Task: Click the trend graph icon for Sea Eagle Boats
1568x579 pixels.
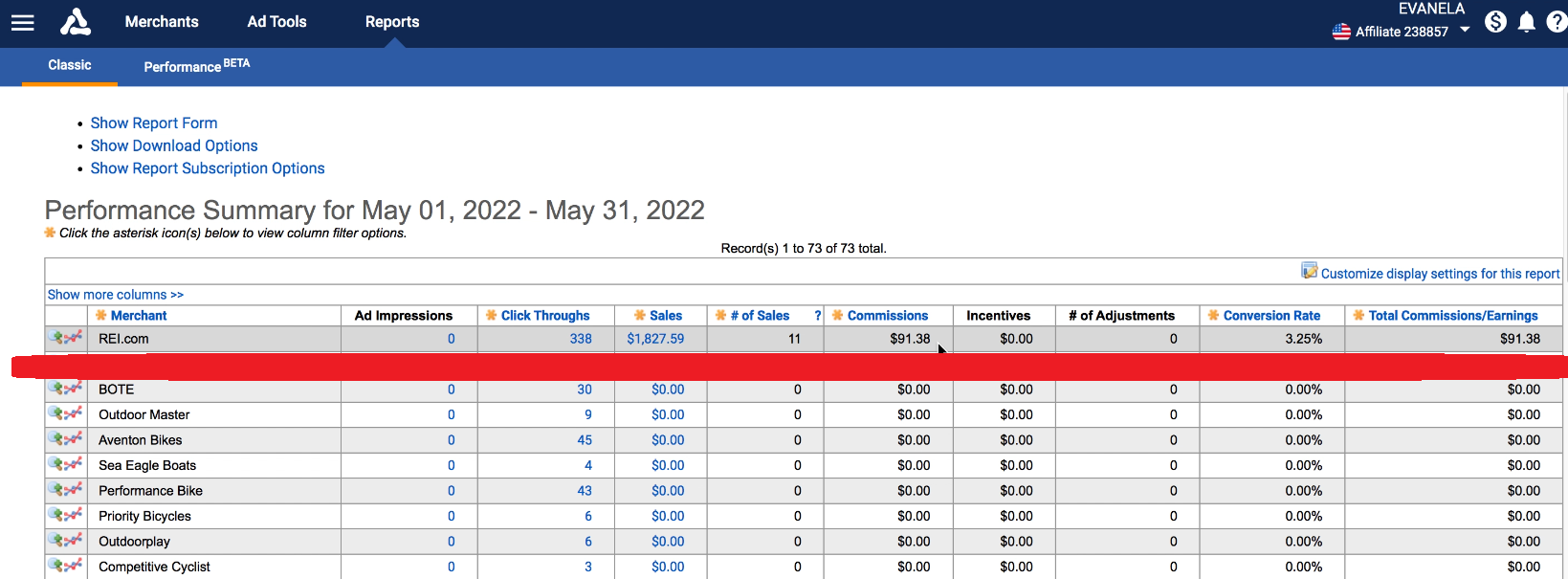Action: pyautogui.click(x=74, y=464)
